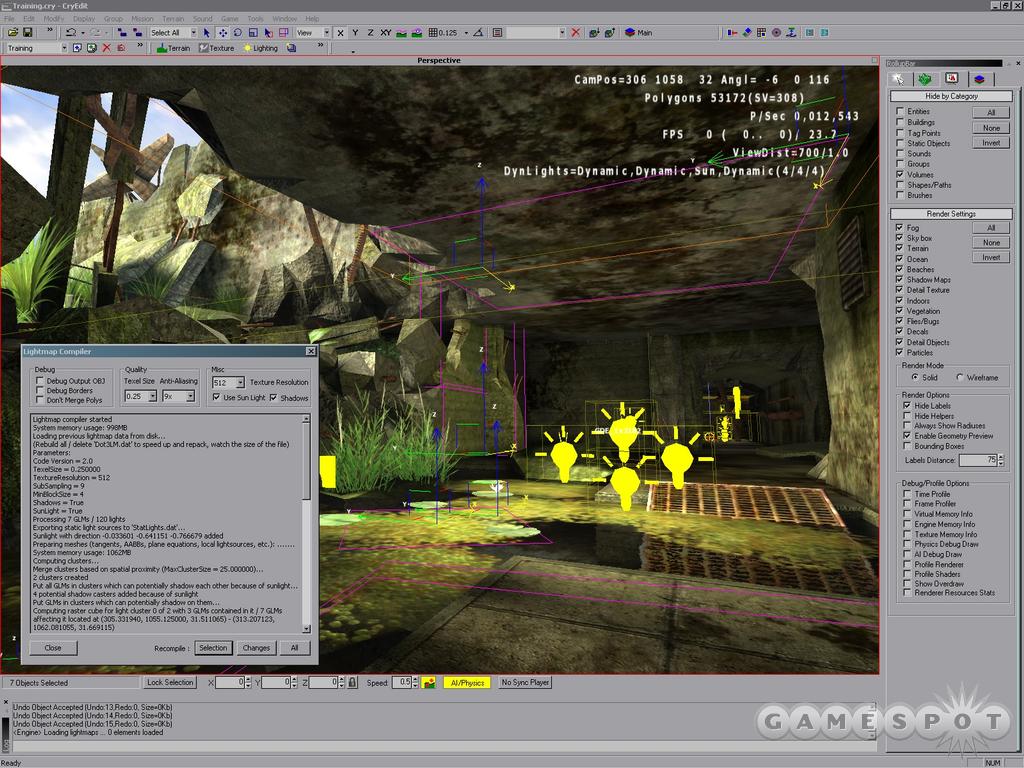This screenshot has width=1024, height=768.
Task: Enable Debug Borders in Lightmap Compiler
Action: coord(40,391)
